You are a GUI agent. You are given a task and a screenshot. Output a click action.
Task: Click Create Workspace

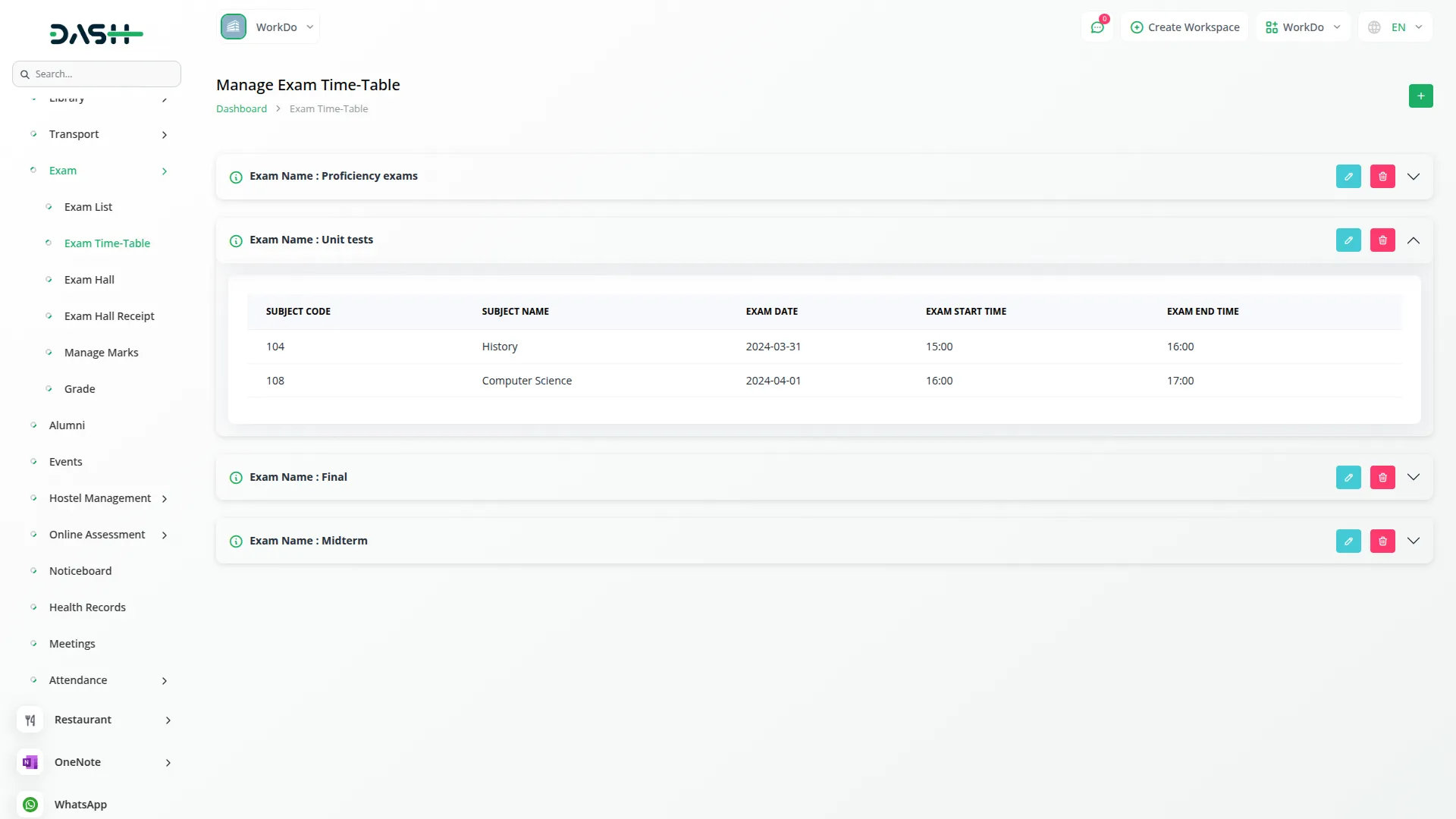pyautogui.click(x=1185, y=27)
